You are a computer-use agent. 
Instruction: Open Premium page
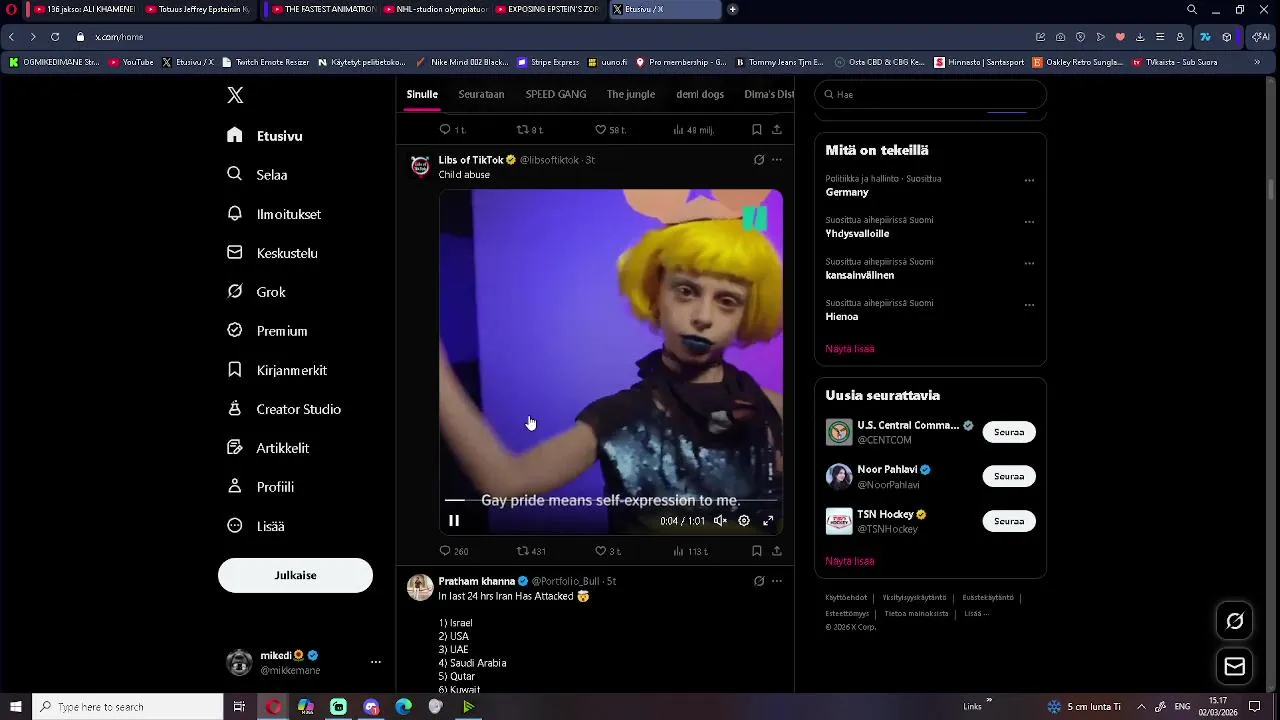(x=267, y=331)
